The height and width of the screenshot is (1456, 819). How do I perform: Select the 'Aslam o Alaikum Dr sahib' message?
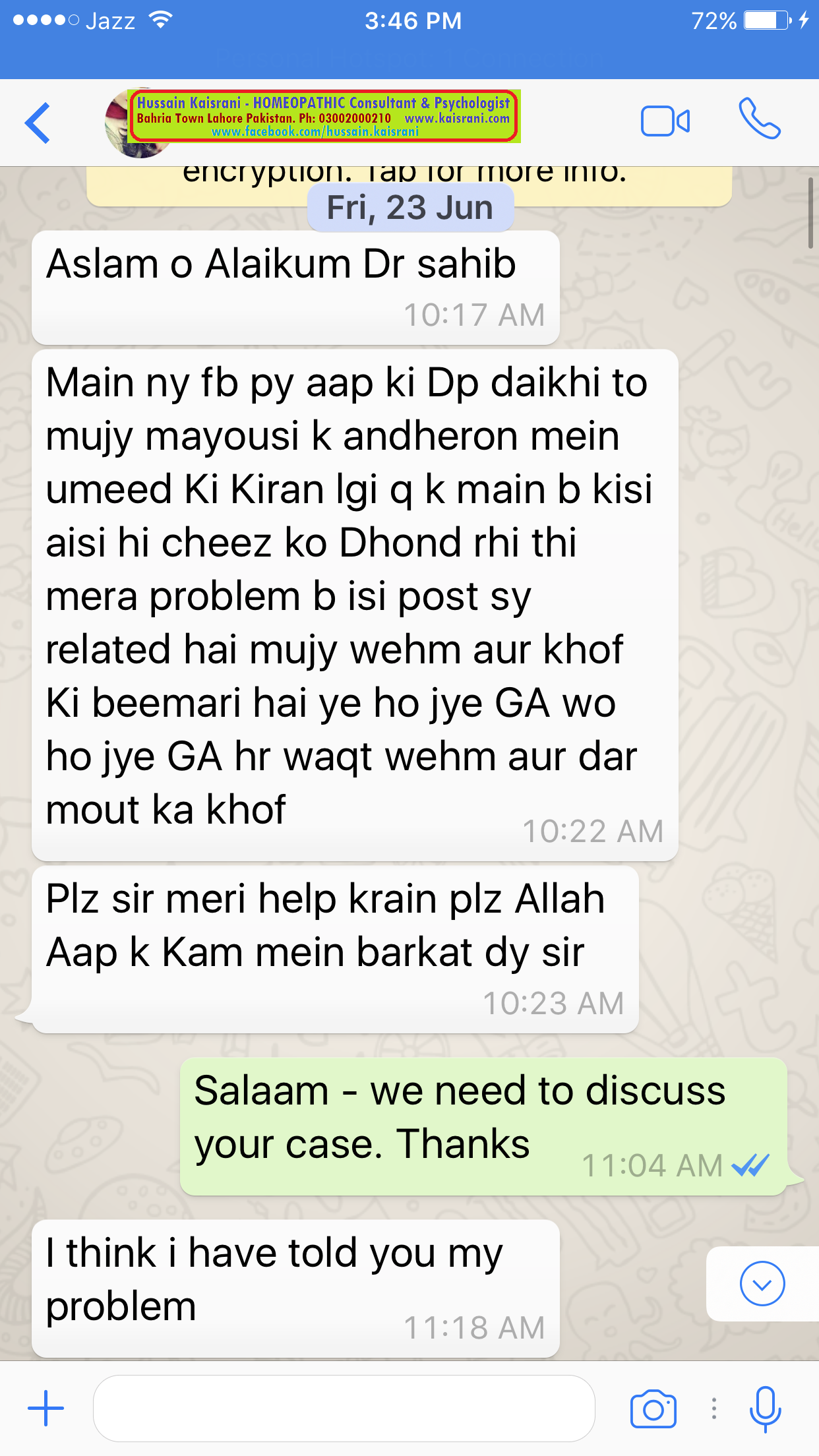(x=295, y=288)
